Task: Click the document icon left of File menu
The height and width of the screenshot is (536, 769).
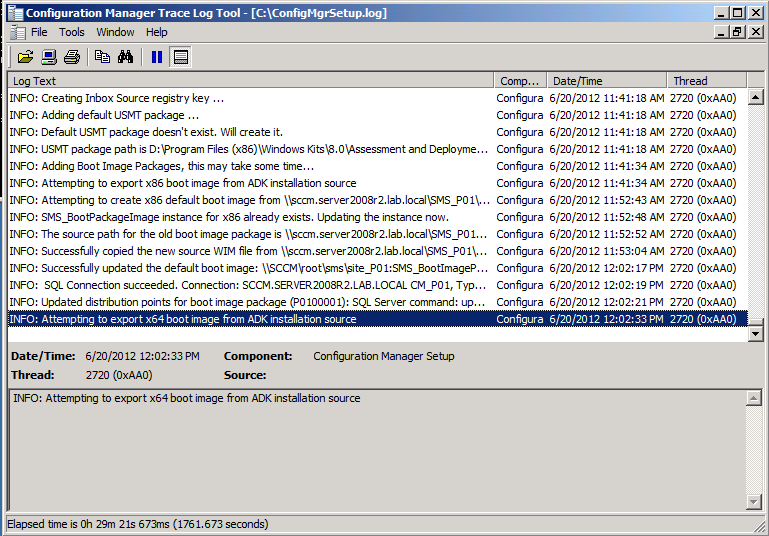Action: 18,32
